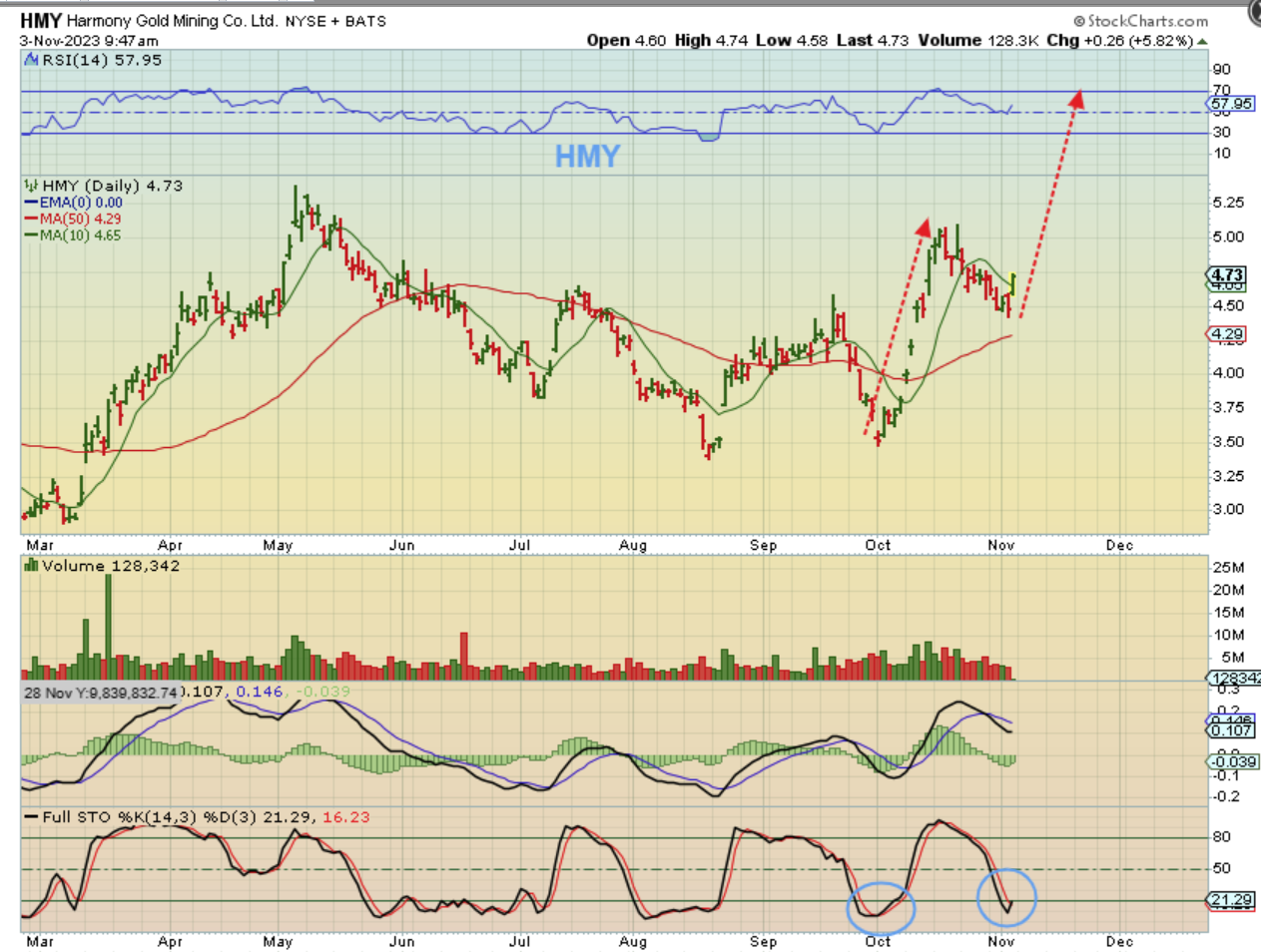Click the red MA(50) legend line marker
1261x952 pixels.
(x=31, y=220)
